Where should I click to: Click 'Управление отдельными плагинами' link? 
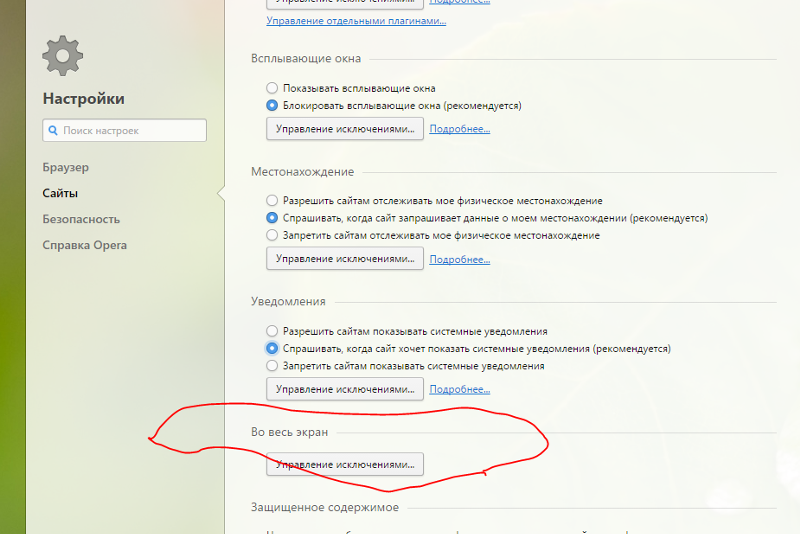point(356,20)
